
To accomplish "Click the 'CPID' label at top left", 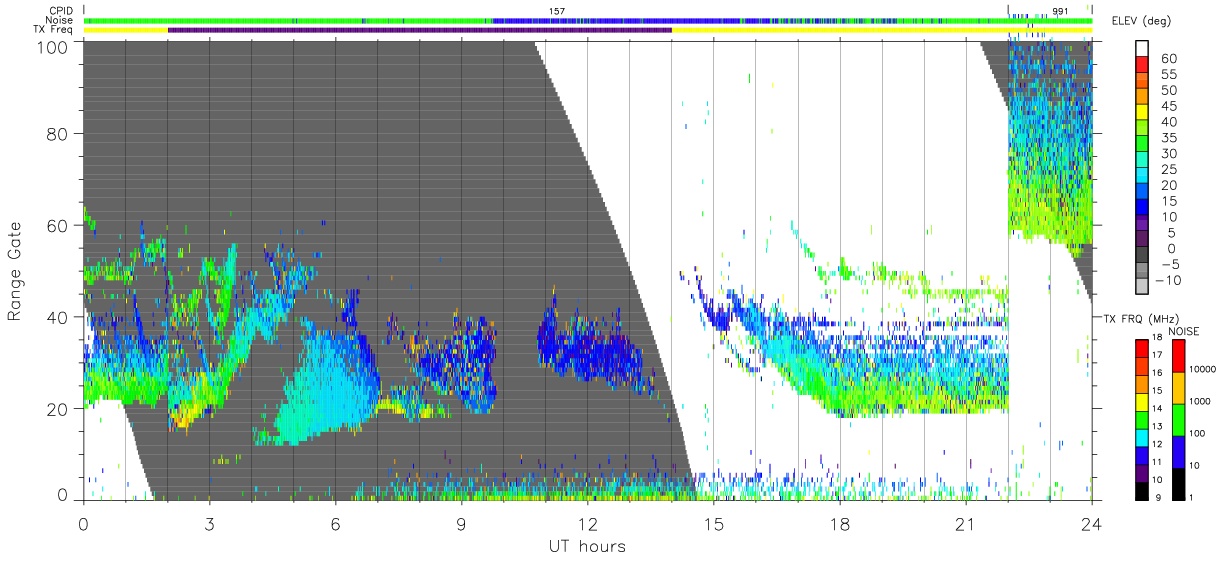I will pyautogui.click(x=60, y=10).
